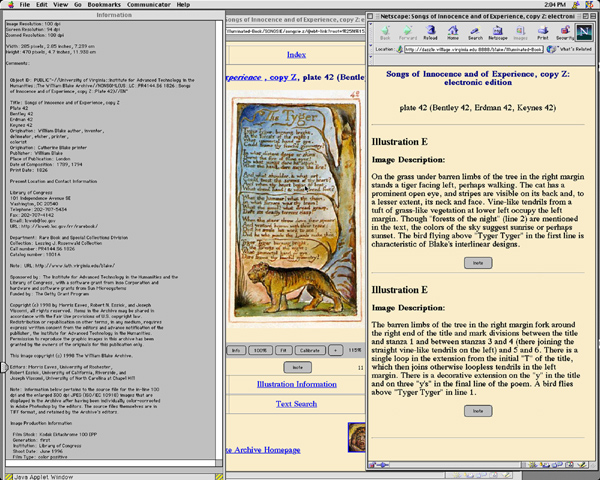
Task: Follow the Text Search link
Action: coord(297,404)
